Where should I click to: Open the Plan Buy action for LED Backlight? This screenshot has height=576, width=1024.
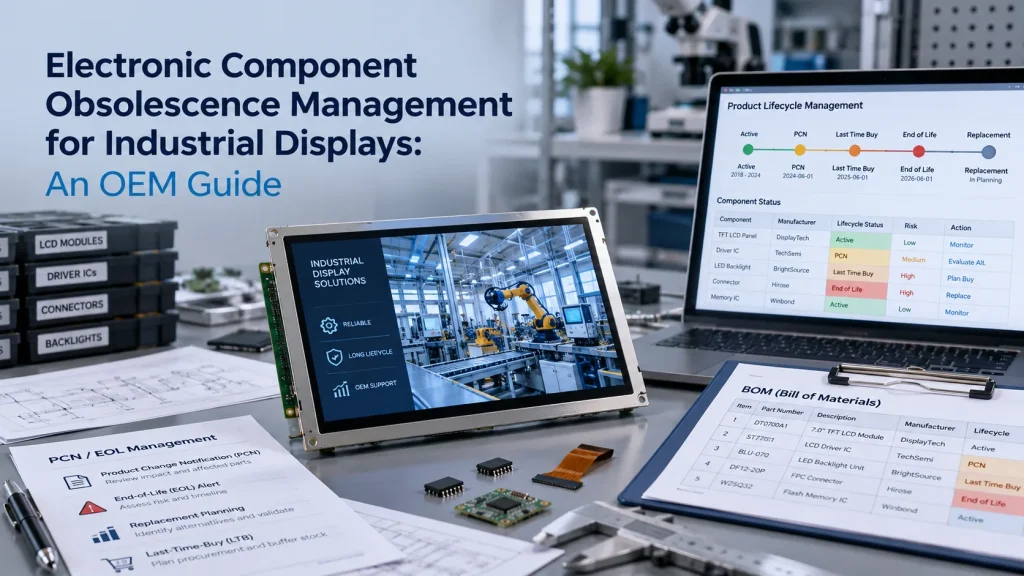(x=960, y=279)
